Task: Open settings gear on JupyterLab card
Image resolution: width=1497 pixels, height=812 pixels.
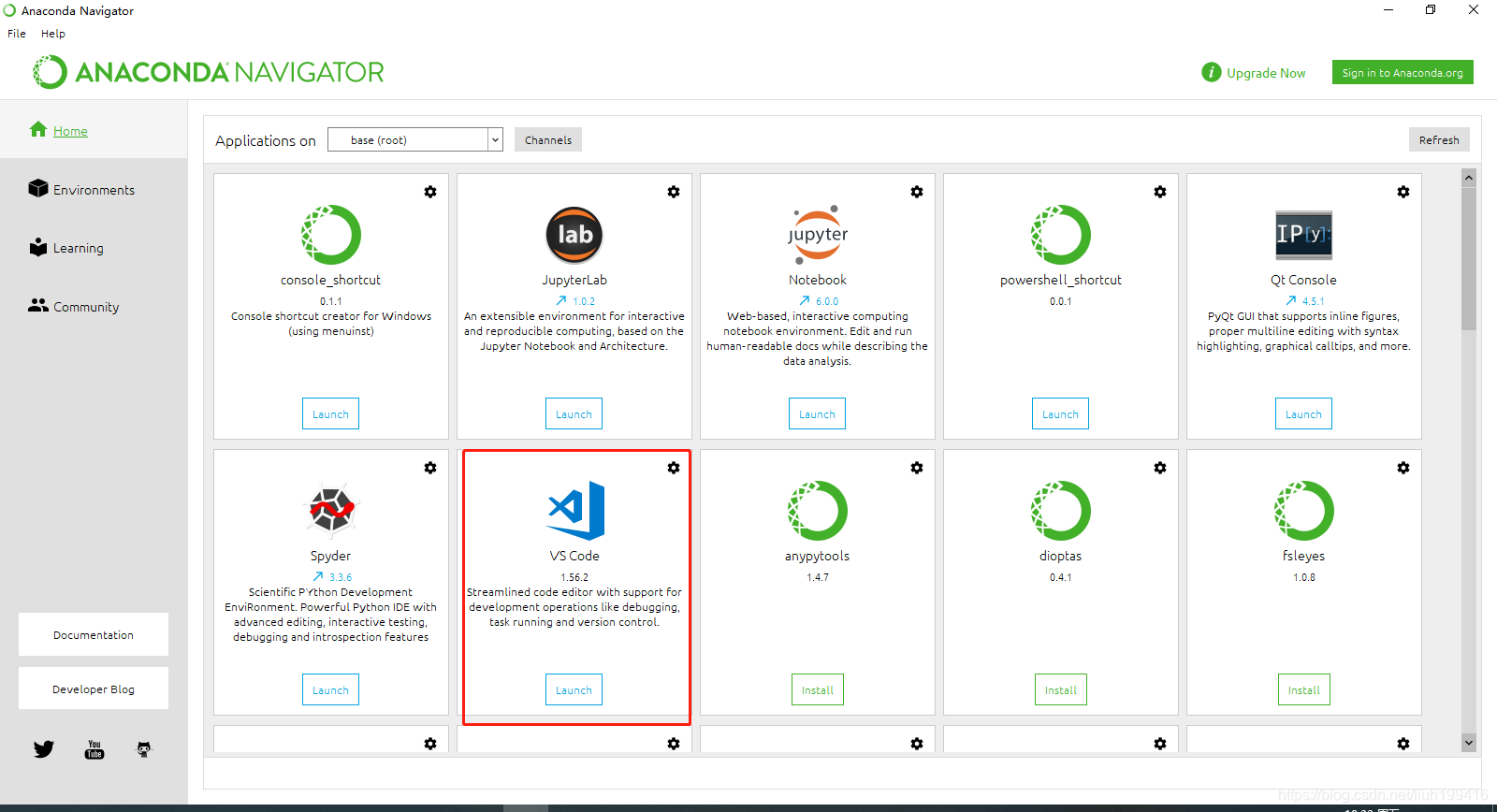Action: click(x=674, y=192)
